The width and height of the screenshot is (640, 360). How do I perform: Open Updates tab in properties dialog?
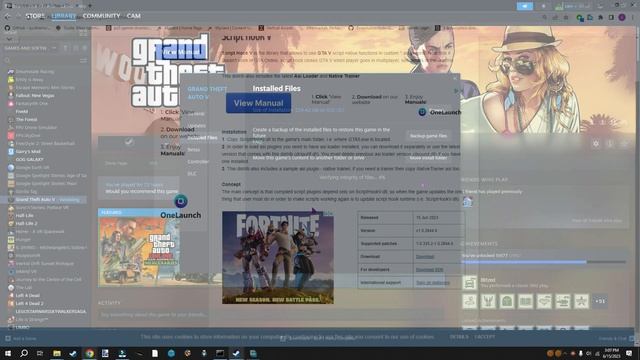coord(197,126)
